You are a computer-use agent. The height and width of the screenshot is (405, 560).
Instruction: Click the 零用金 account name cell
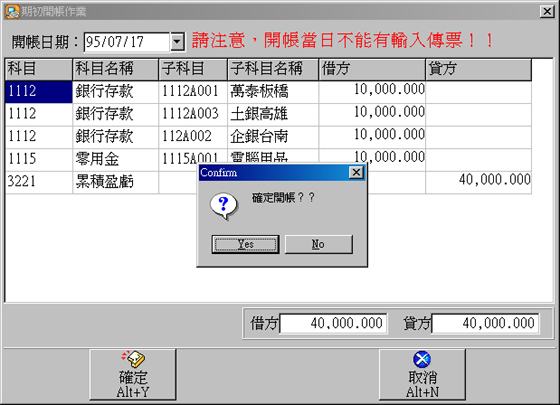(115, 159)
